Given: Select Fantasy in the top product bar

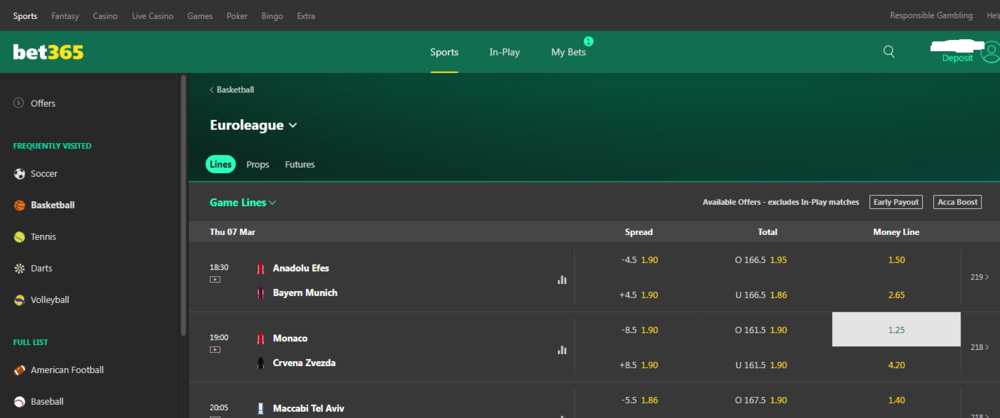Looking at the screenshot, I should tap(65, 16).
